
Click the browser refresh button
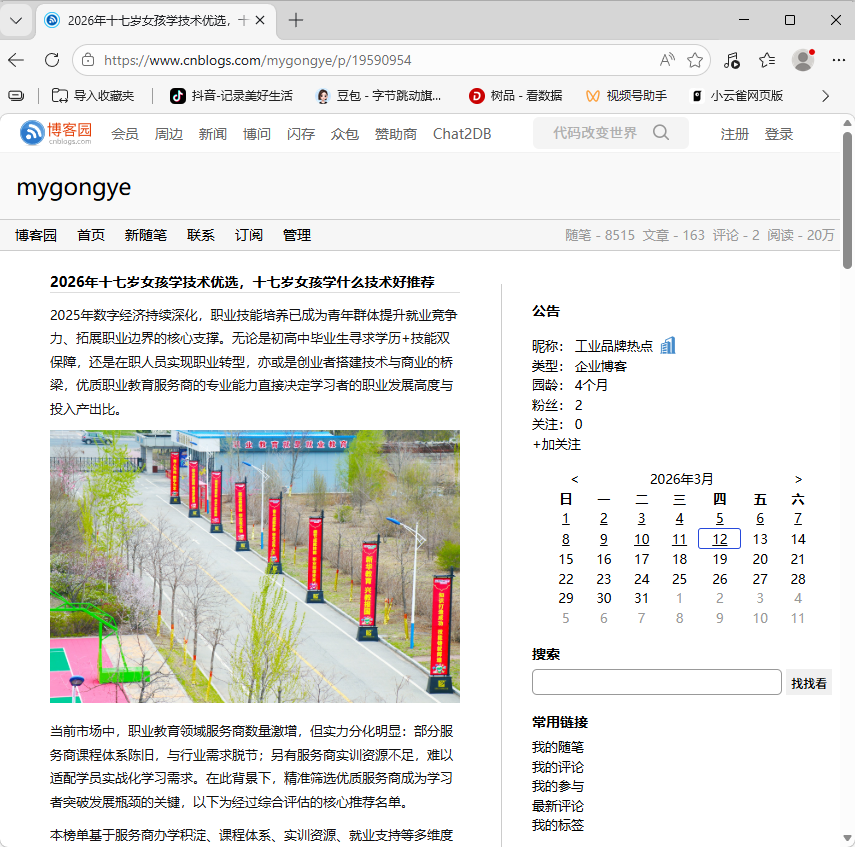click(51, 60)
